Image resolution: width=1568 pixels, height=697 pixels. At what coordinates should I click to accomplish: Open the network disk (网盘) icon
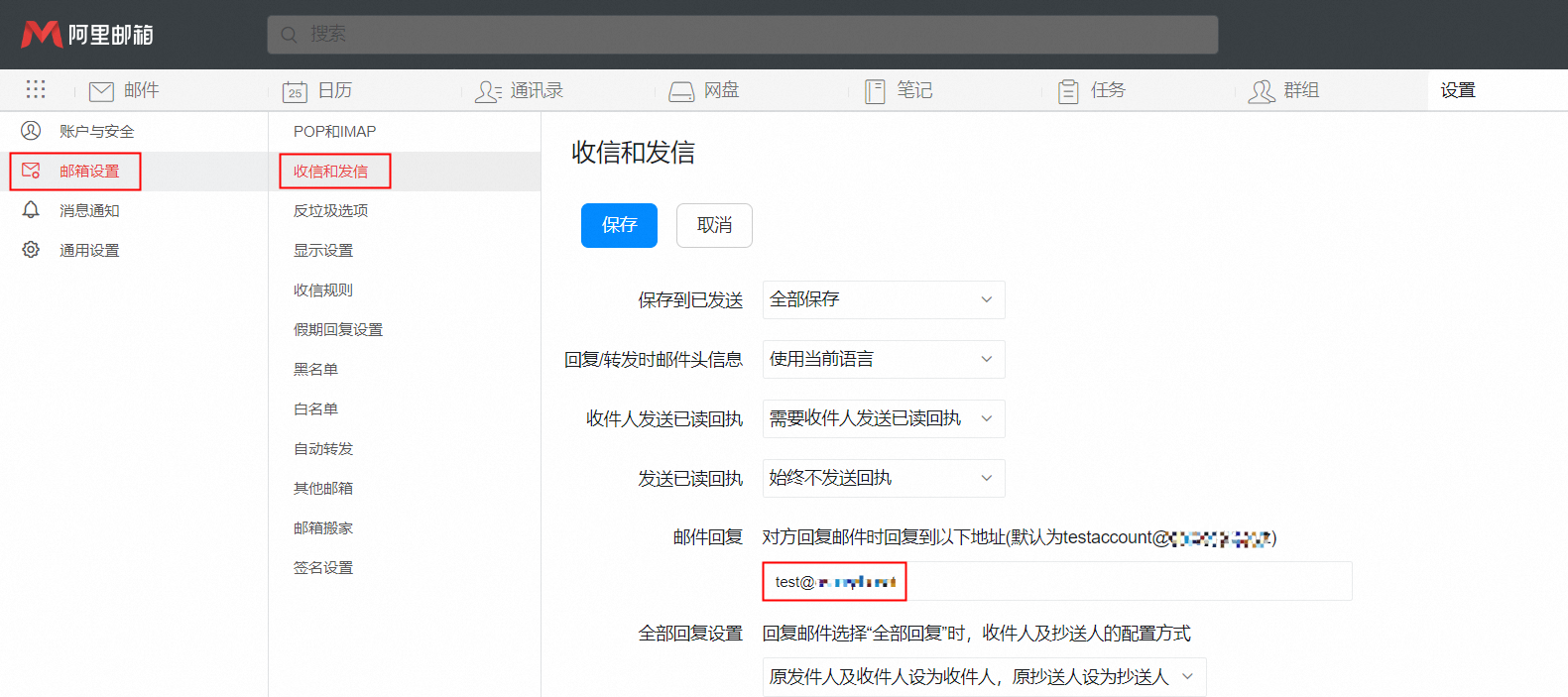pyautogui.click(x=681, y=91)
